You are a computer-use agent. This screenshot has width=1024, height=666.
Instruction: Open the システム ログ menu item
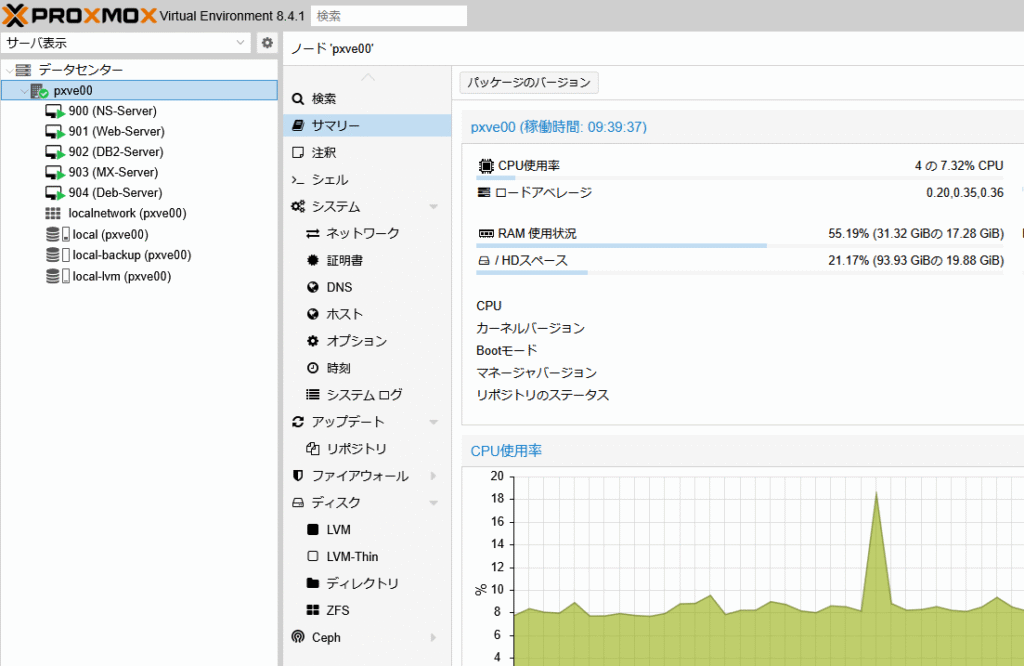(368, 395)
